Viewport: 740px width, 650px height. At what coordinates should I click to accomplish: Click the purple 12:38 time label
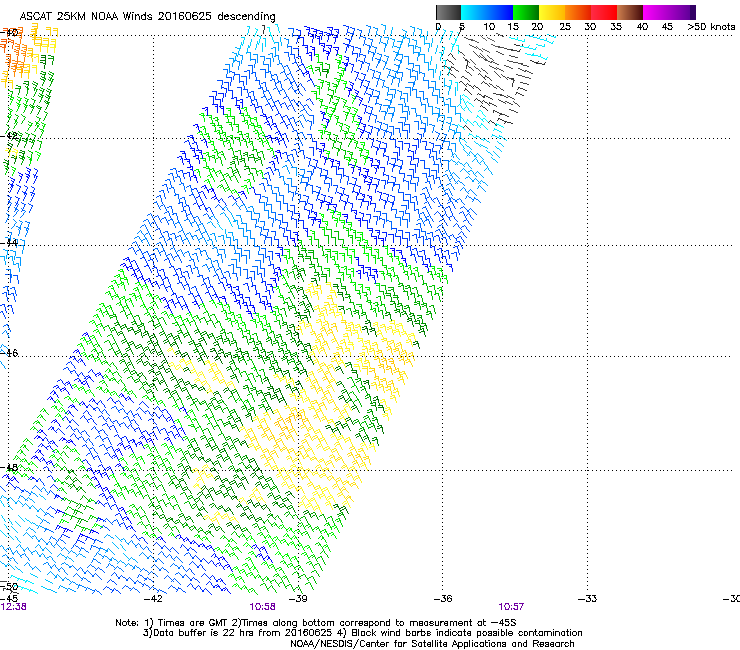(13, 607)
